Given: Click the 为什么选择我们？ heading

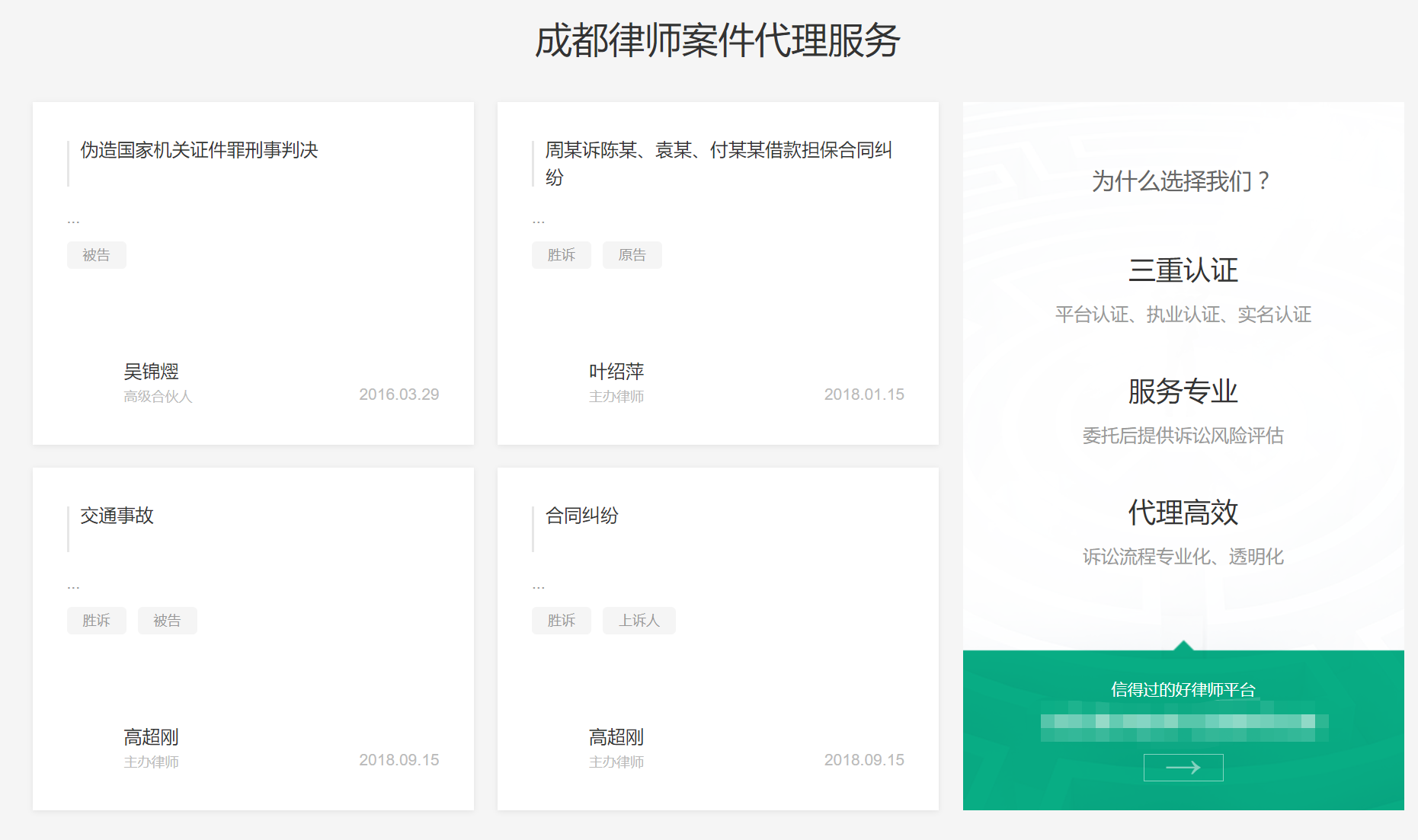Looking at the screenshot, I should tap(1183, 181).
